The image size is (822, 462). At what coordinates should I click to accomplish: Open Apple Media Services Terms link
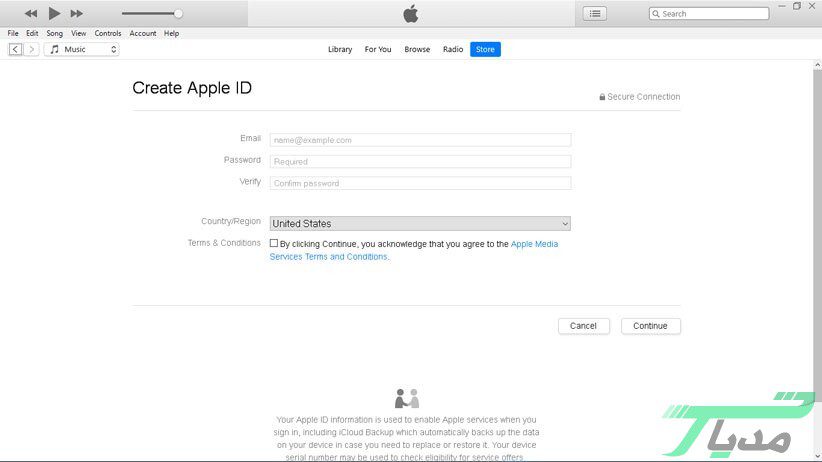534,244
